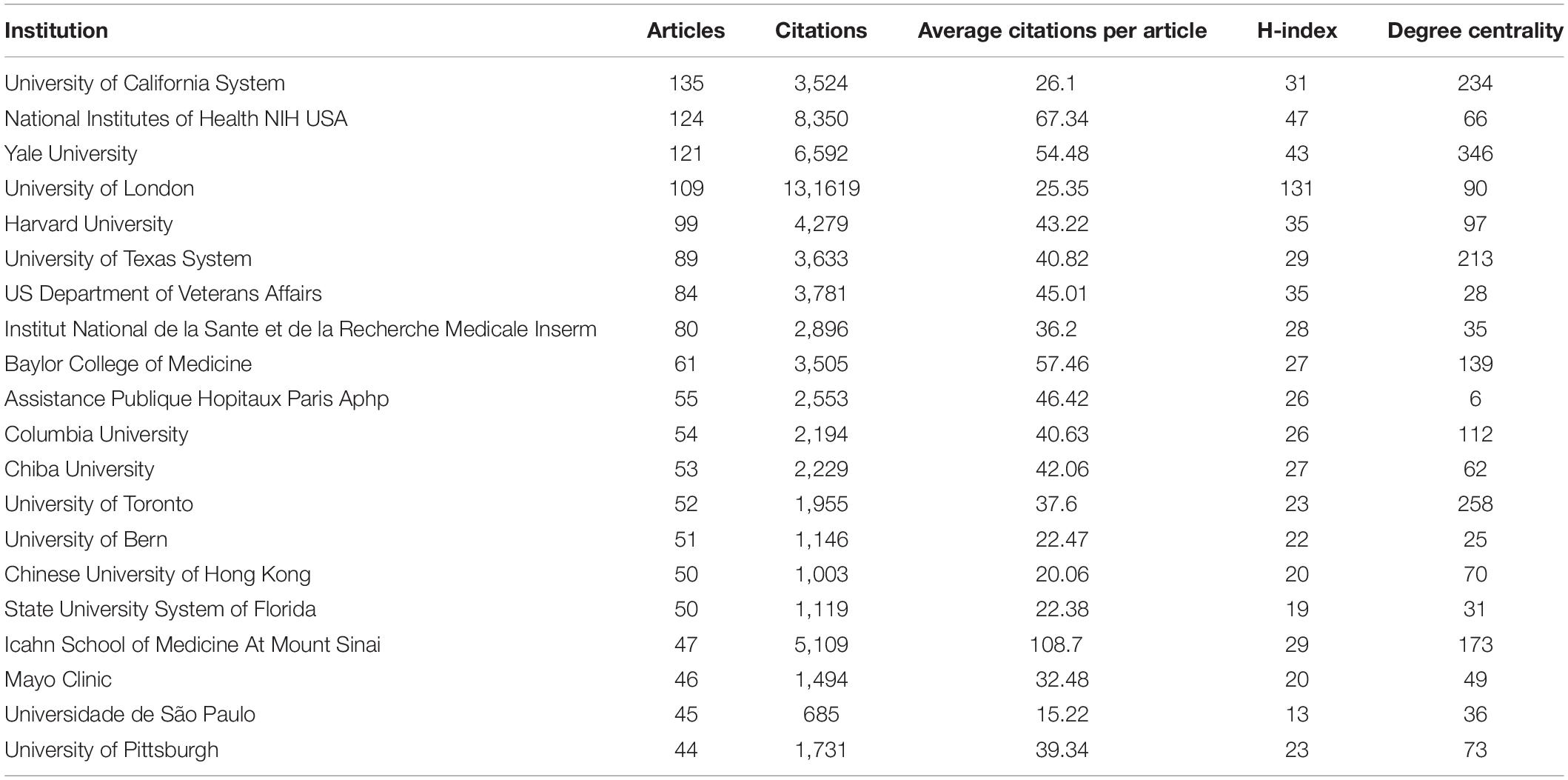Click degree centrality value 173

(x=1475, y=644)
